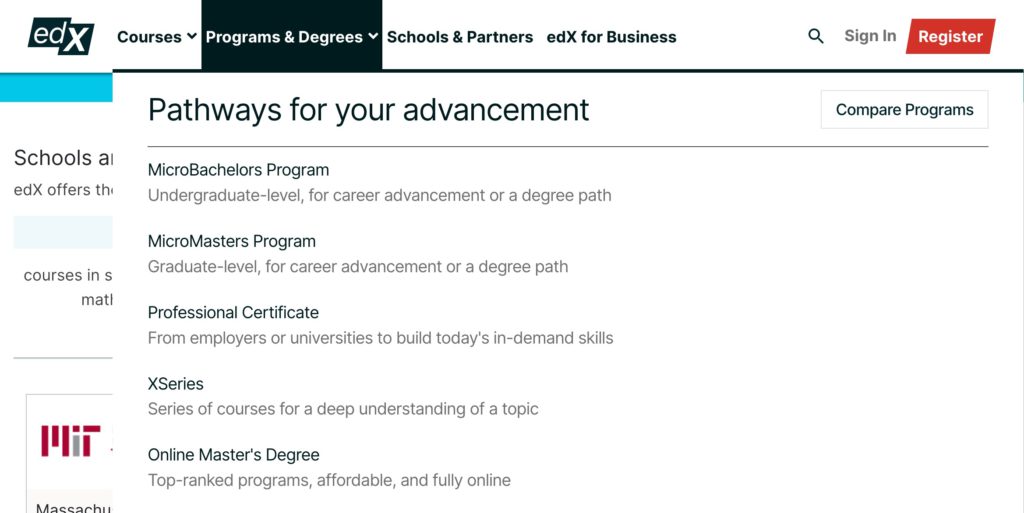Click the Compare Programs button

click(904, 110)
